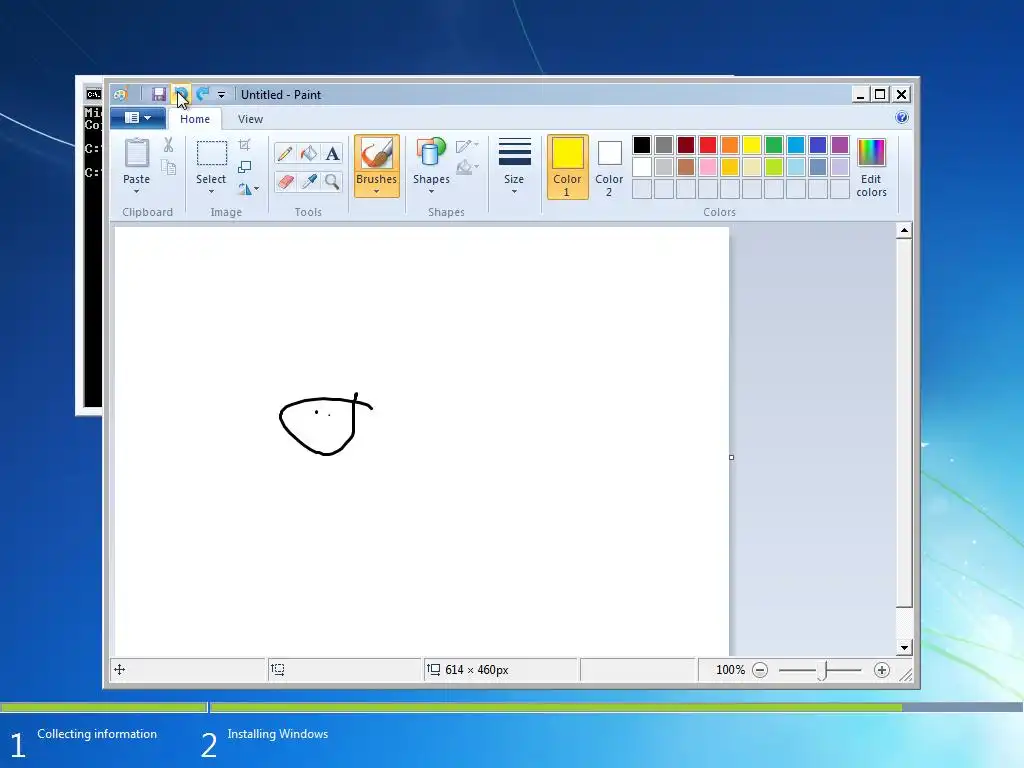Select the Eraser tool
Image resolution: width=1024 pixels, height=768 pixels.
[285, 181]
